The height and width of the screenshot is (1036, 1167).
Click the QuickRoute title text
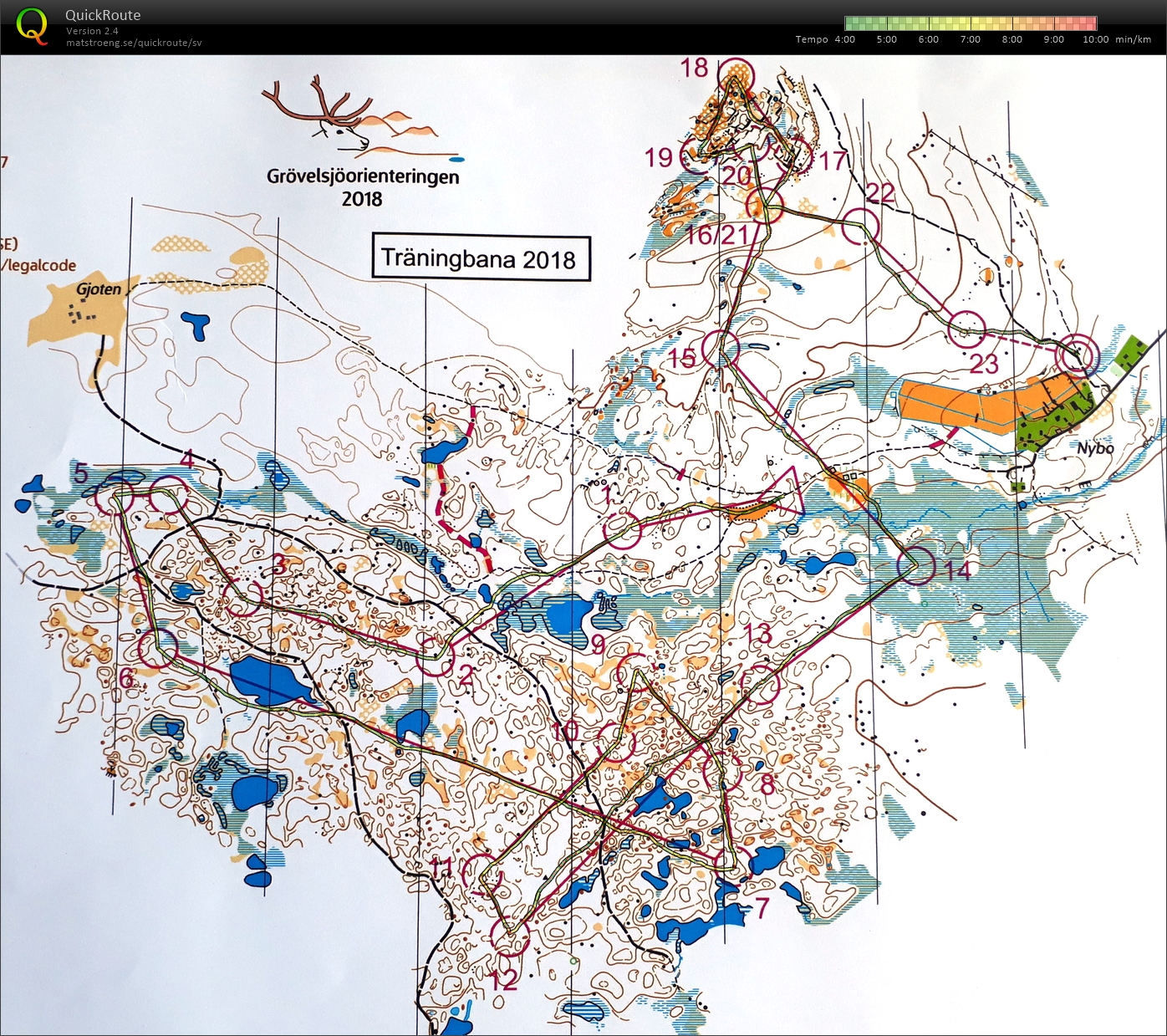click(103, 15)
